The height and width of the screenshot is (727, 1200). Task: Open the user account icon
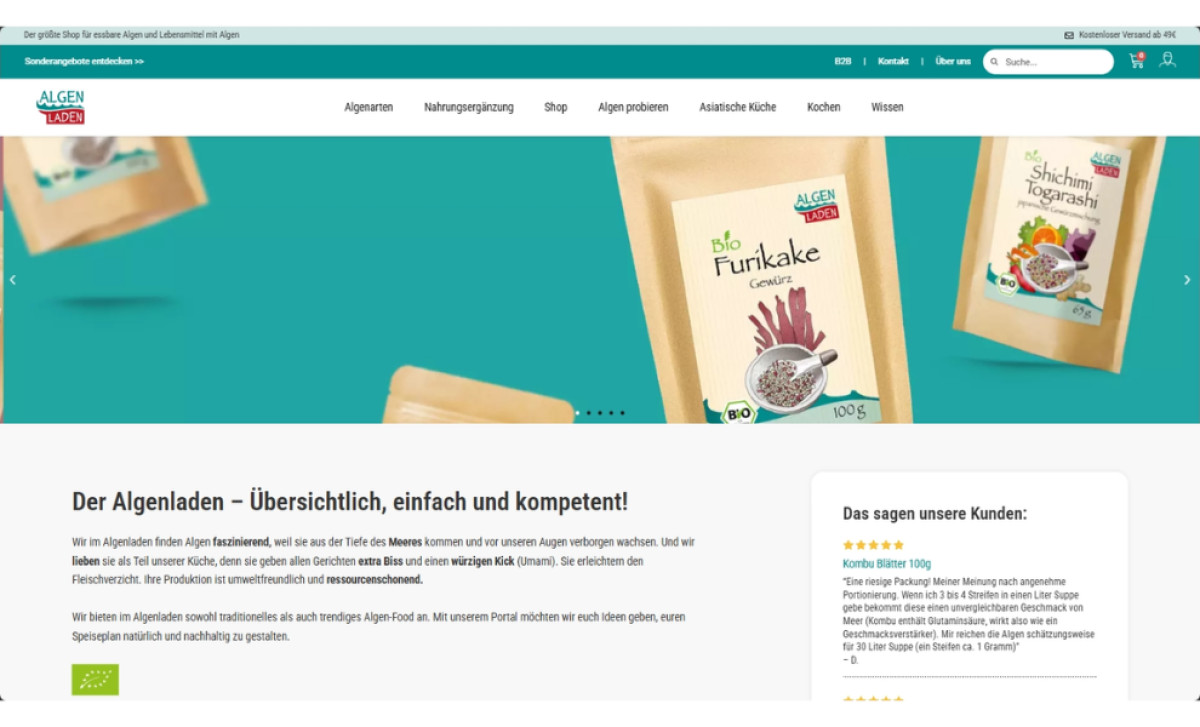[1167, 60]
